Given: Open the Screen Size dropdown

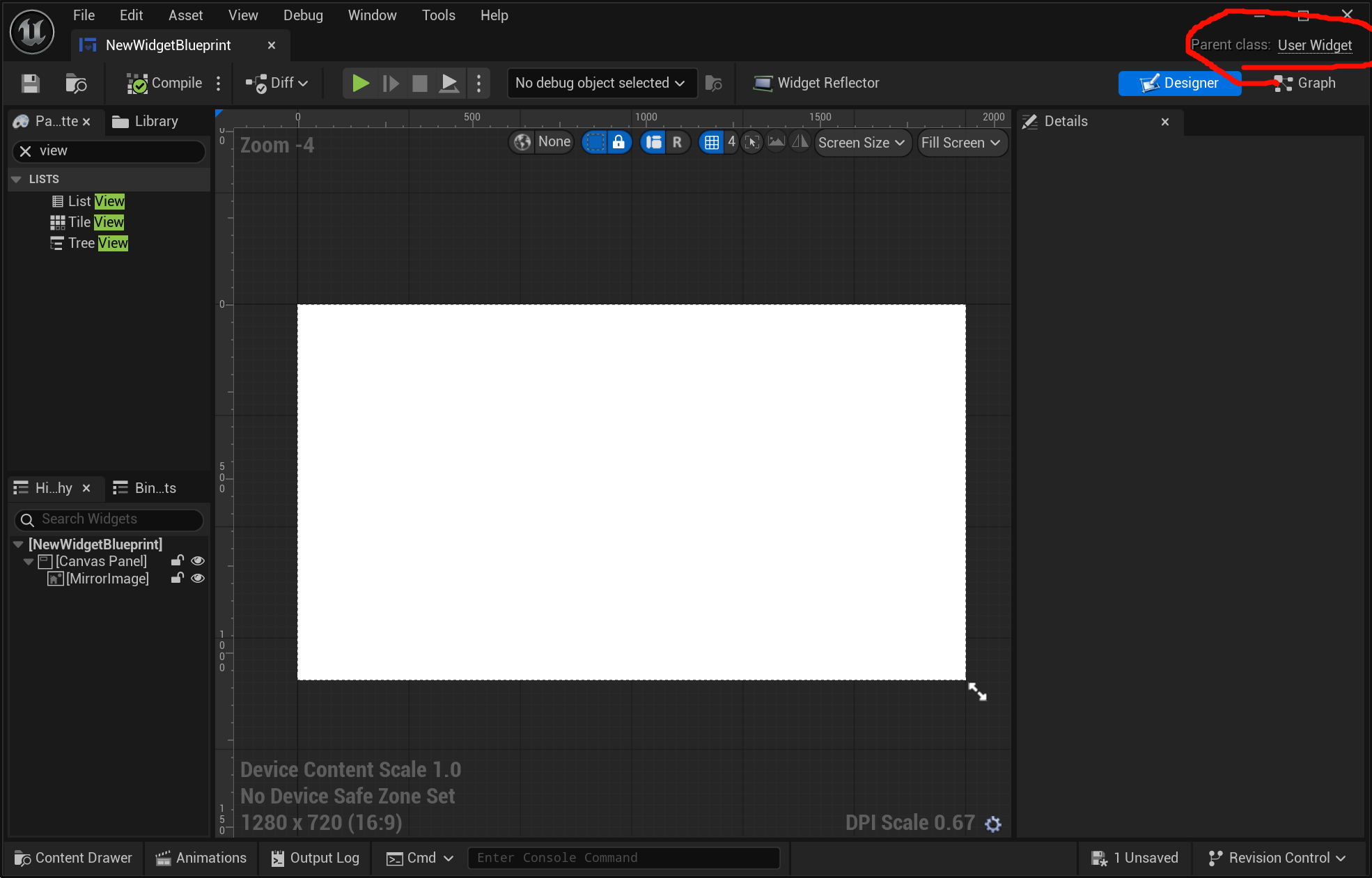Looking at the screenshot, I should [x=862, y=143].
